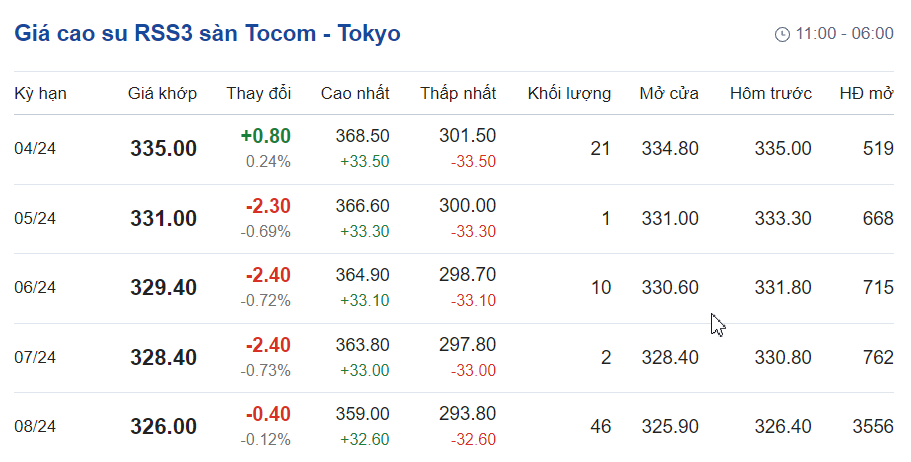Click the 3556 open interest value
The height and width of the screenshot is (462, 911).
[x=872, y=427]
